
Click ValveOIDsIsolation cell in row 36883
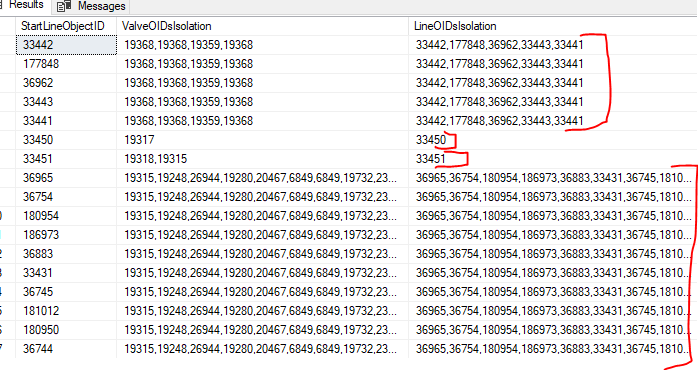tap(263, 254)
